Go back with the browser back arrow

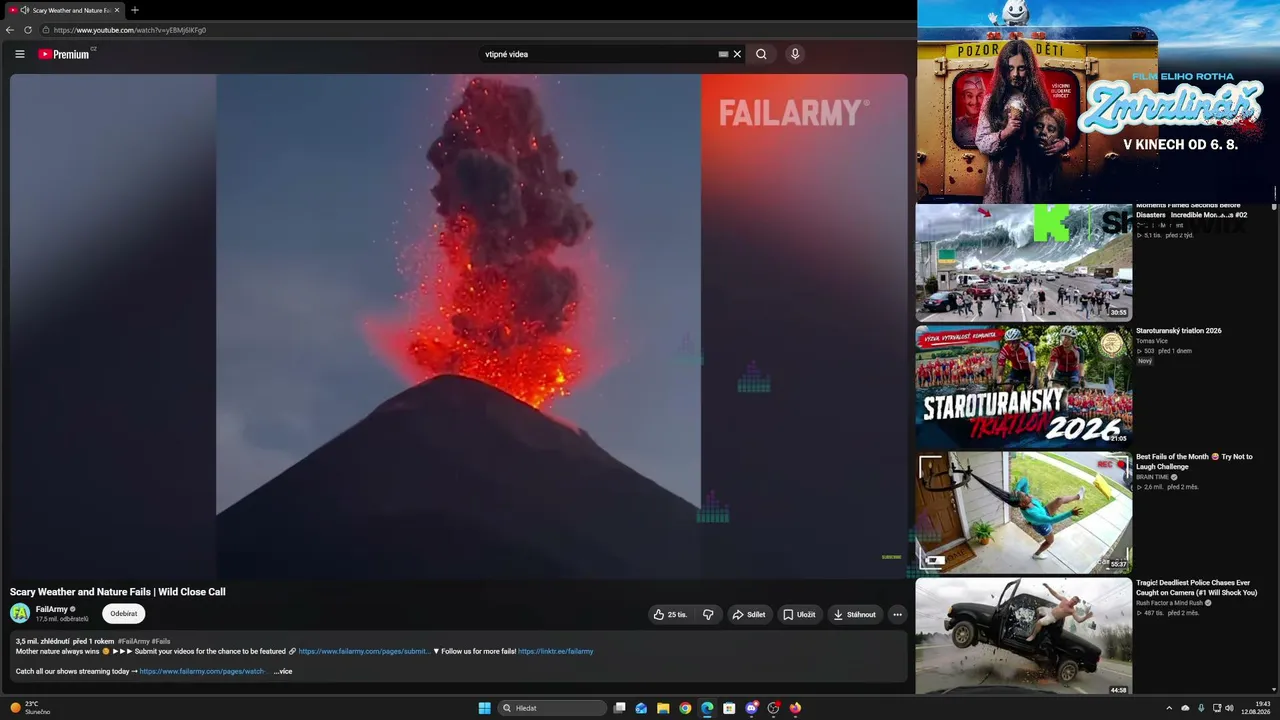click(10, 30)
